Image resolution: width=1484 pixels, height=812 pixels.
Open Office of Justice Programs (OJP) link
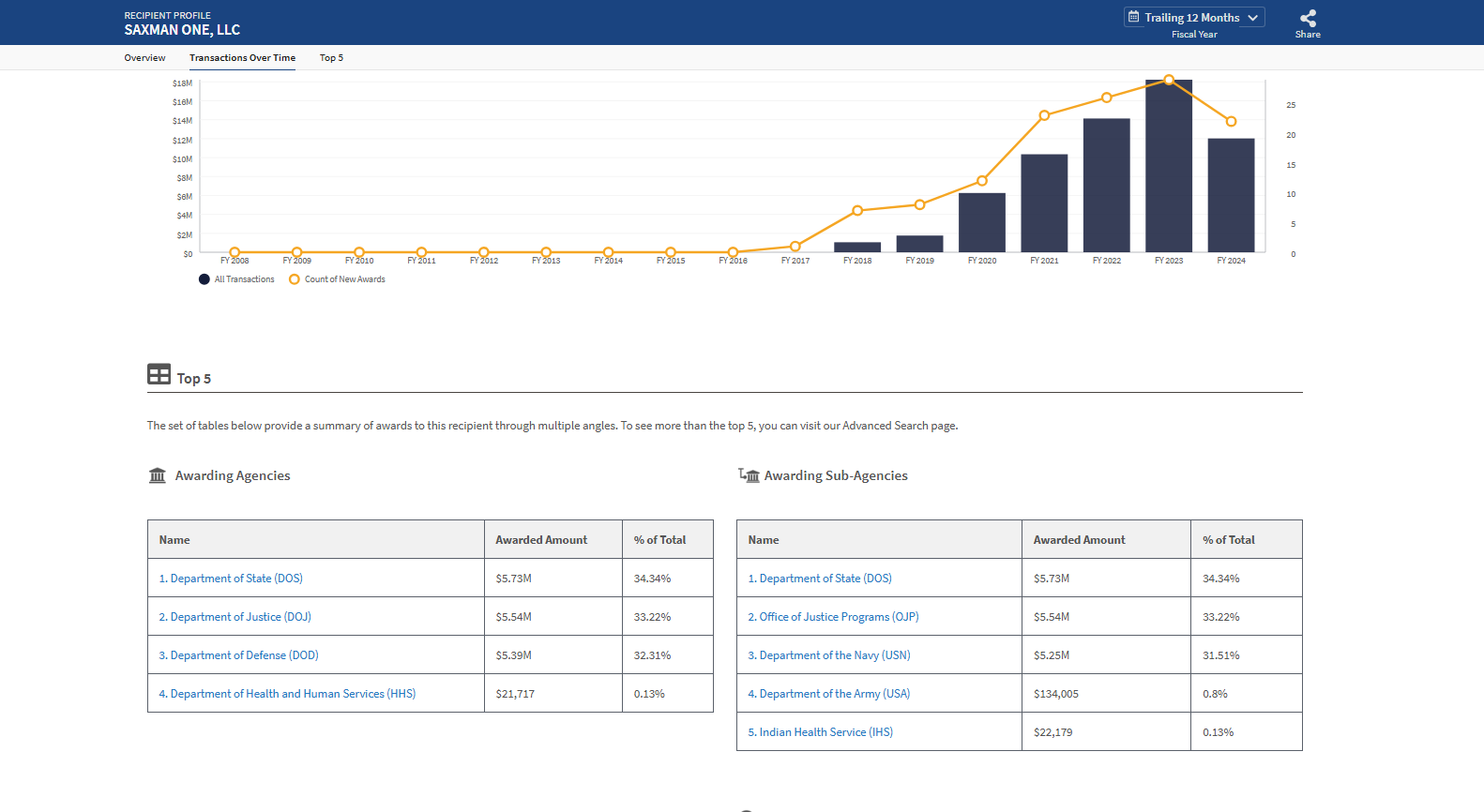pyautogui.click(x=833, y=617)
